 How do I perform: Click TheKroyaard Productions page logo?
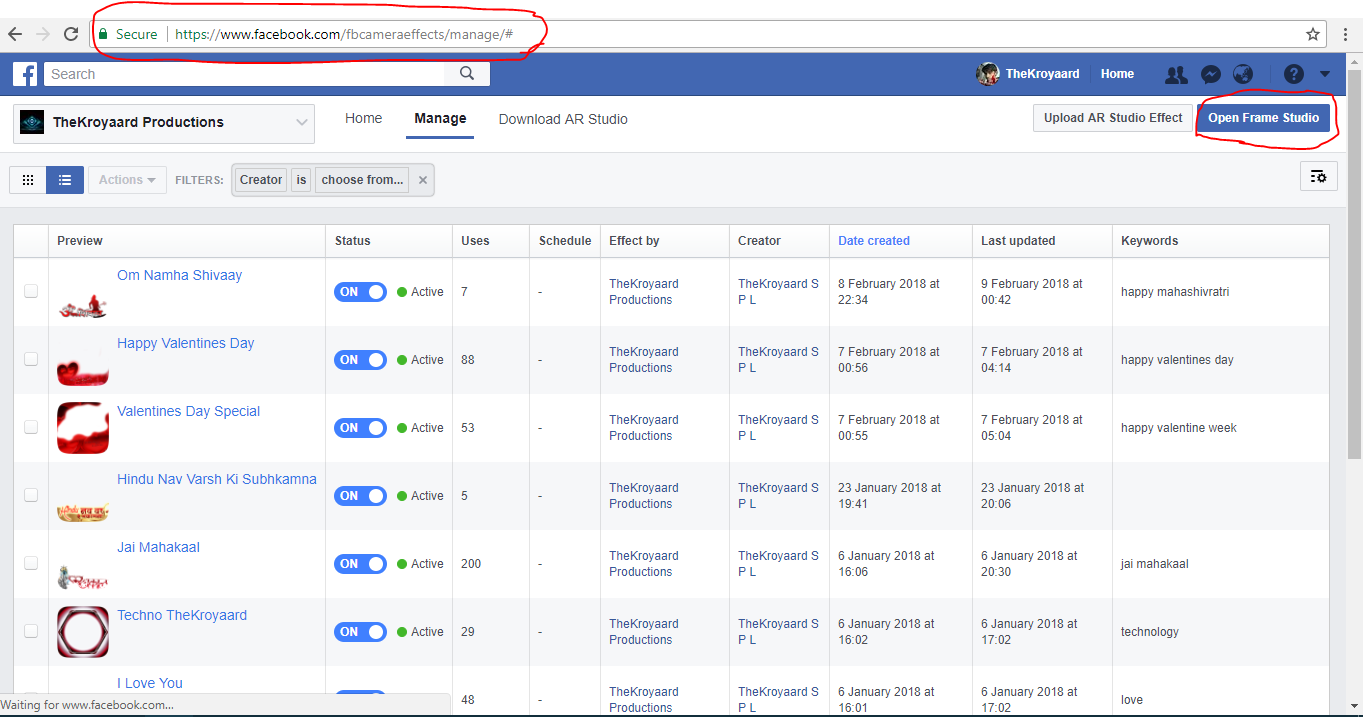[32, 122]
